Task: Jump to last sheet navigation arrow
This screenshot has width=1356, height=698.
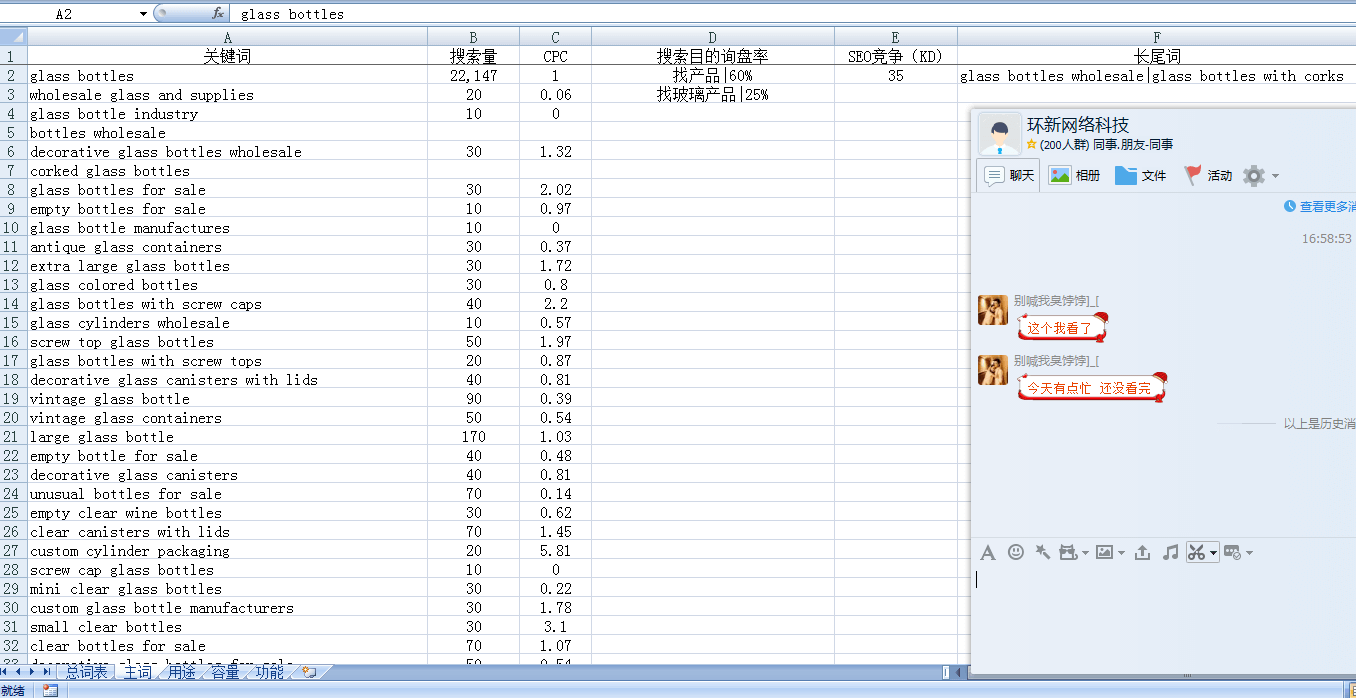Action: tap(47, 672)
